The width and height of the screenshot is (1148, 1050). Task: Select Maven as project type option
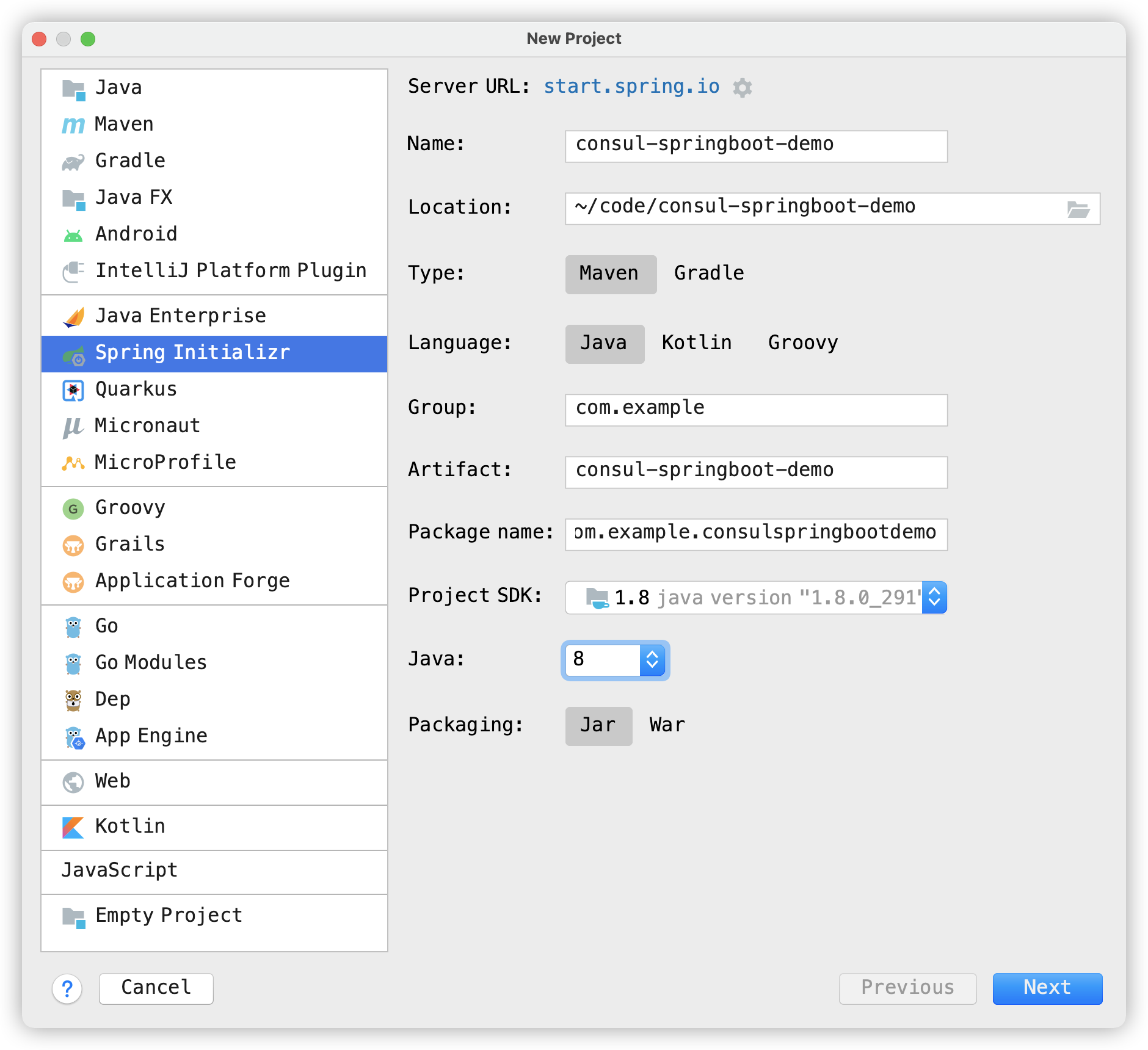click(611, 273)
